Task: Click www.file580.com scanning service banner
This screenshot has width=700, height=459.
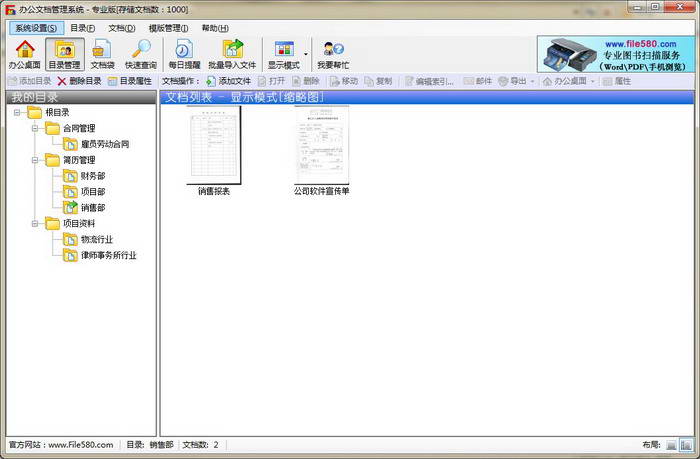Action: click(x=616, y=54)
